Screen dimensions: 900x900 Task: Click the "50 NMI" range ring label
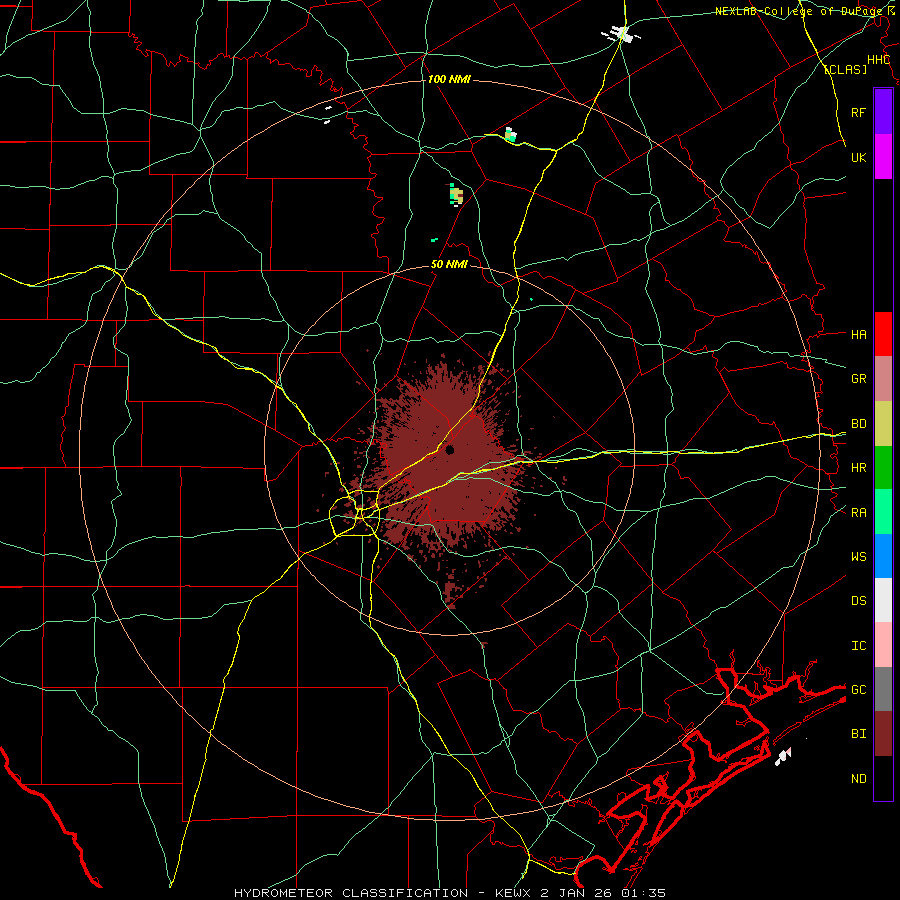pyautogui.click(x=449, y=265)
